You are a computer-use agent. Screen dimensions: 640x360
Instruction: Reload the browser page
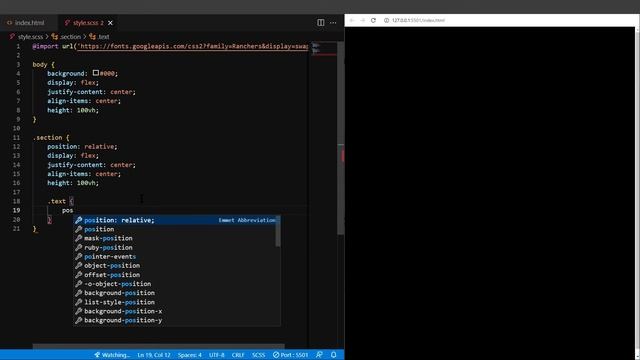click(373, 20)
